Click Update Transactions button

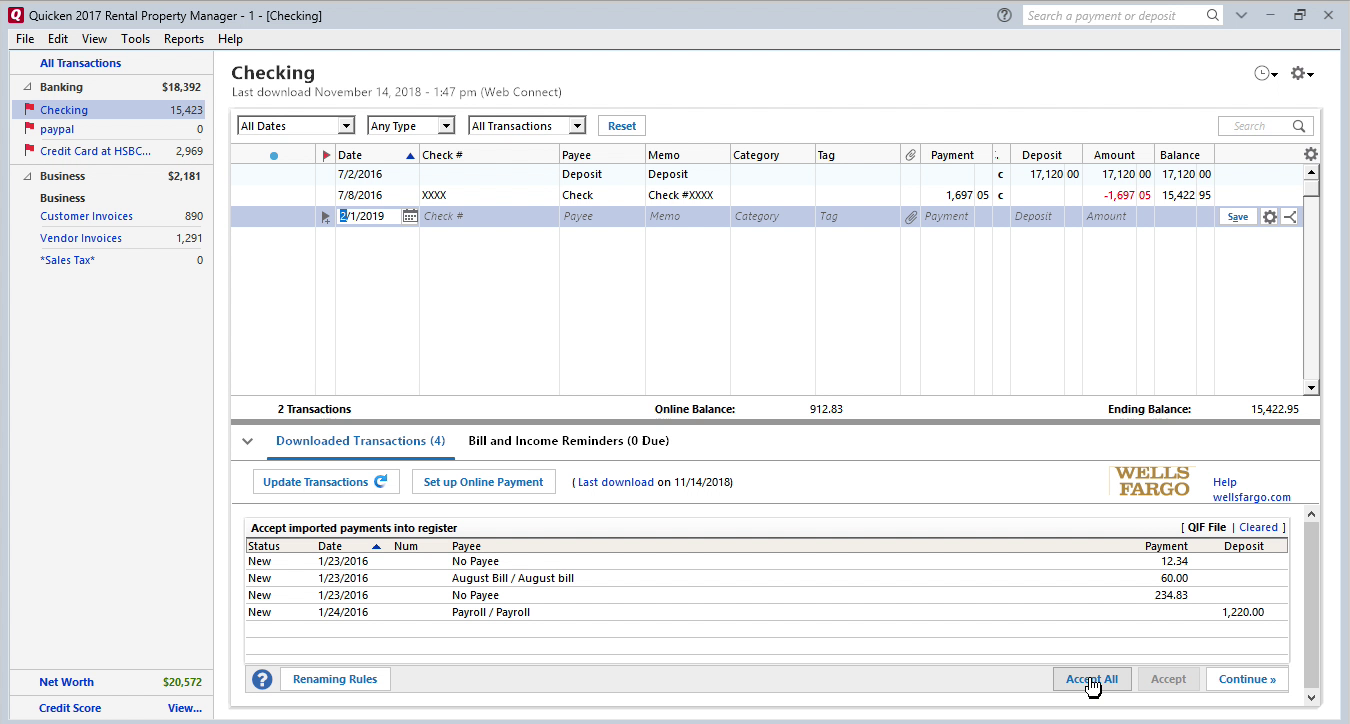click(326, 481)
